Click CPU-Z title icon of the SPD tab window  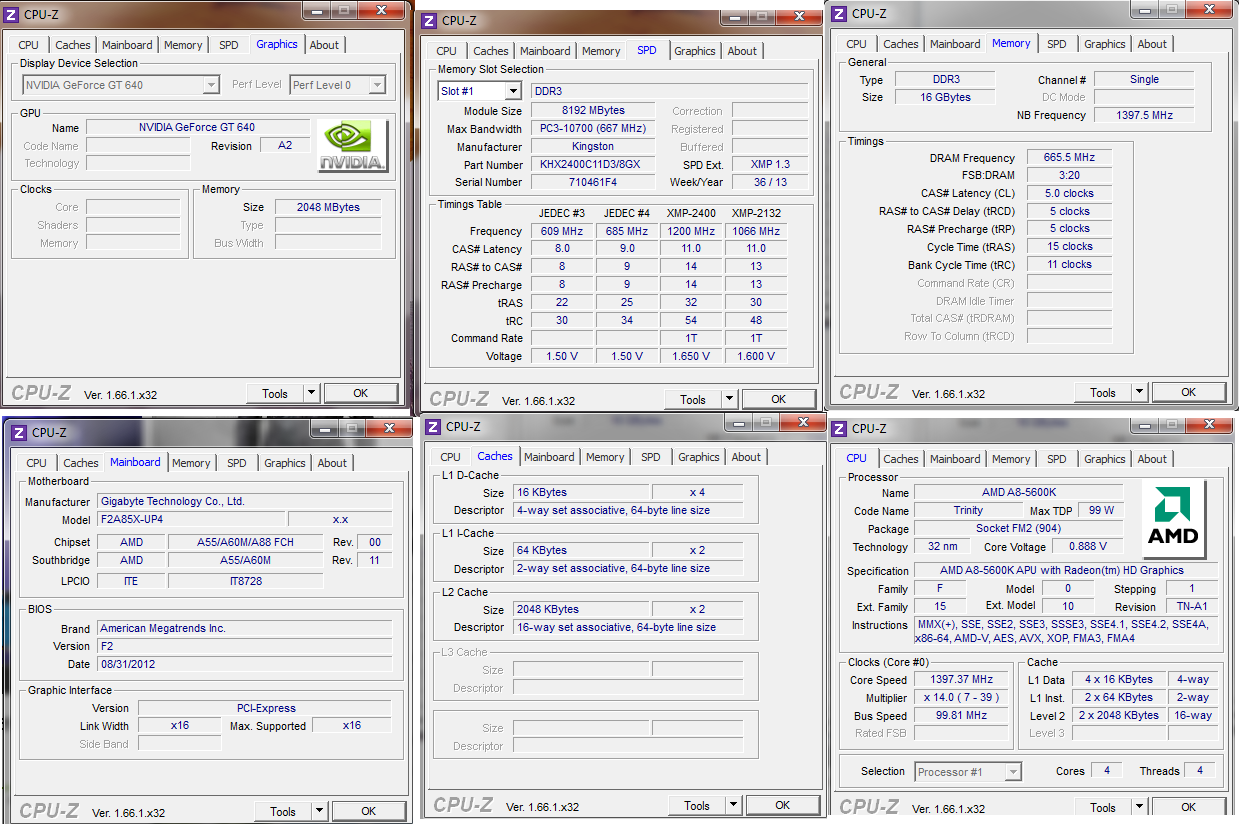click(x=430, y=21)
